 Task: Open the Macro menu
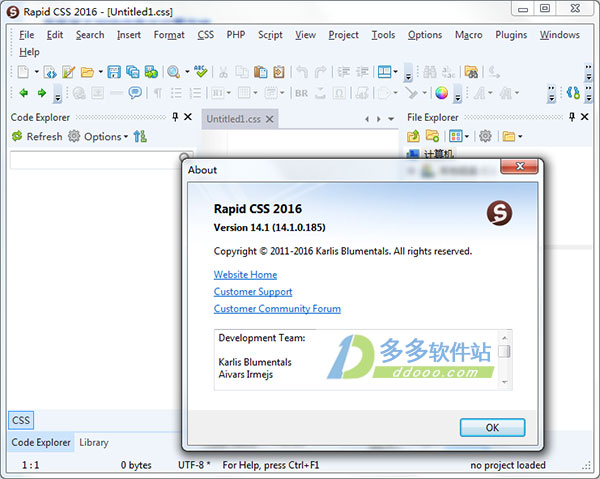pyautogui.click(x=468, y=35)
